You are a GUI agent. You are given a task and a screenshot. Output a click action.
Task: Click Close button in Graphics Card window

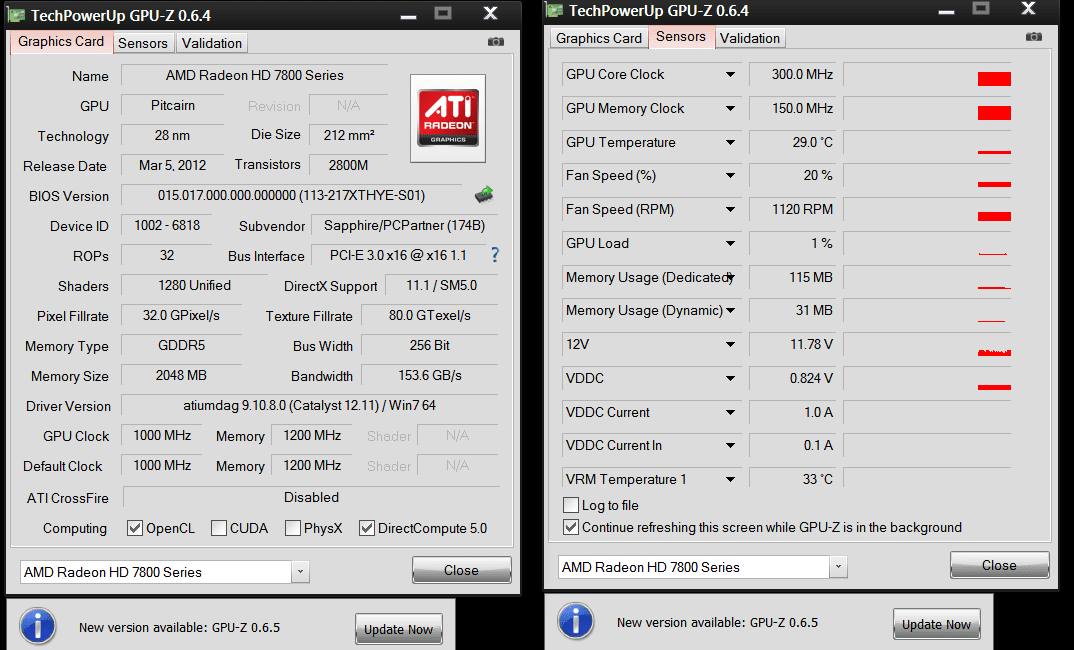[462, 570]
